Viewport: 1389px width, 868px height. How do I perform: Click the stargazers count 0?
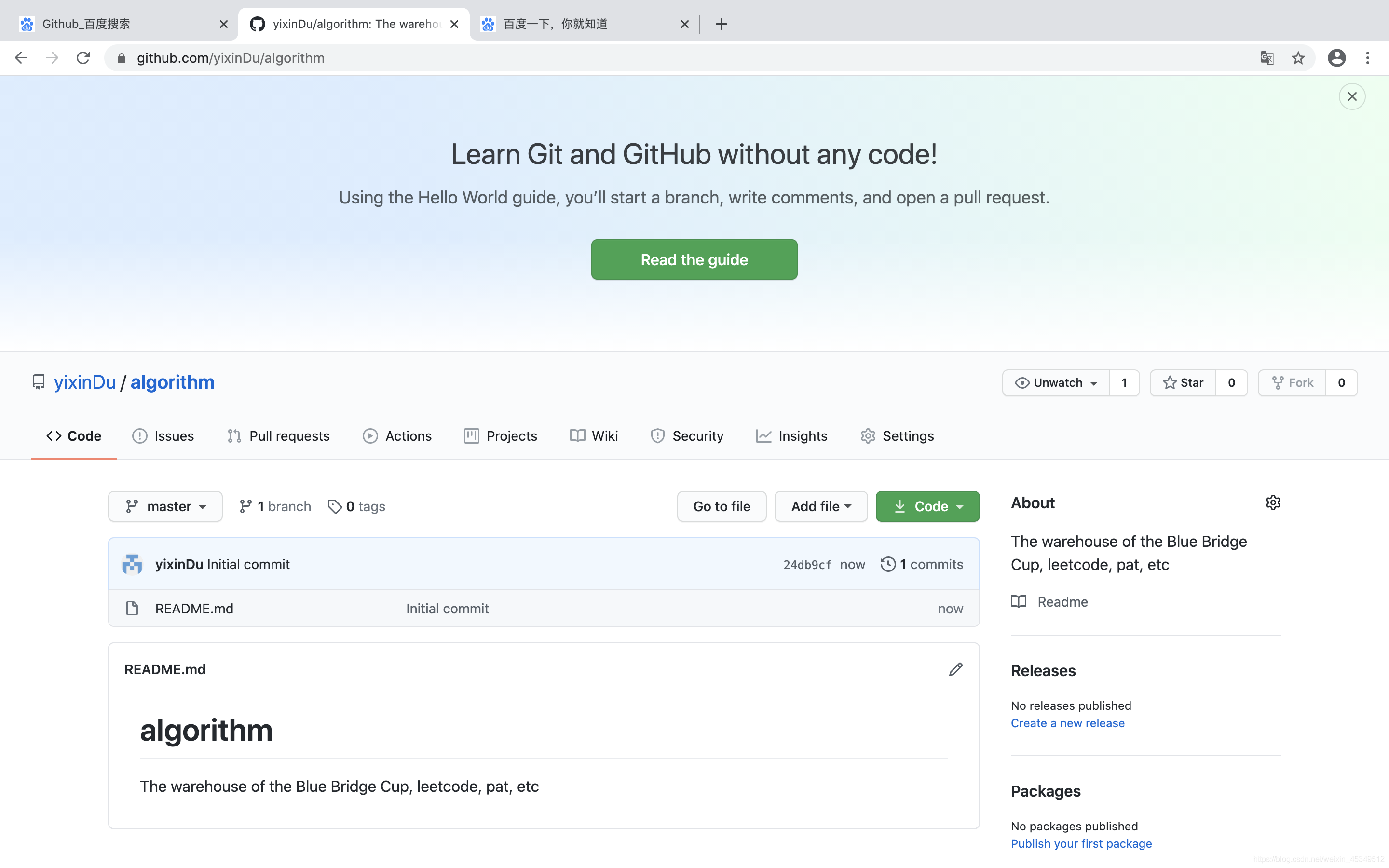point(1231,383)
